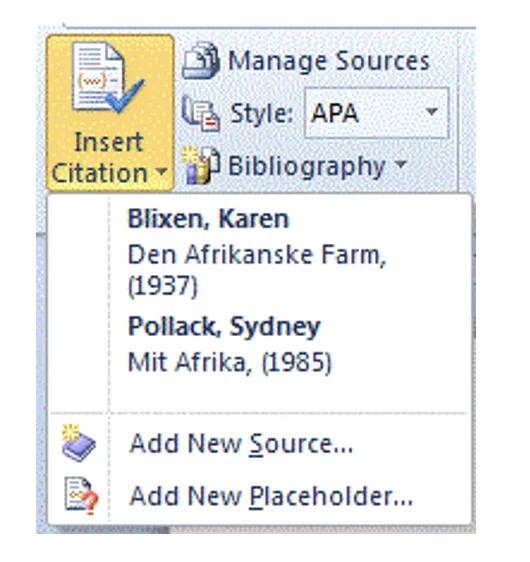This screenshot has height=562, width=530.
Task: Choose Add New Source... menu item
Action: tap(241, 444)
